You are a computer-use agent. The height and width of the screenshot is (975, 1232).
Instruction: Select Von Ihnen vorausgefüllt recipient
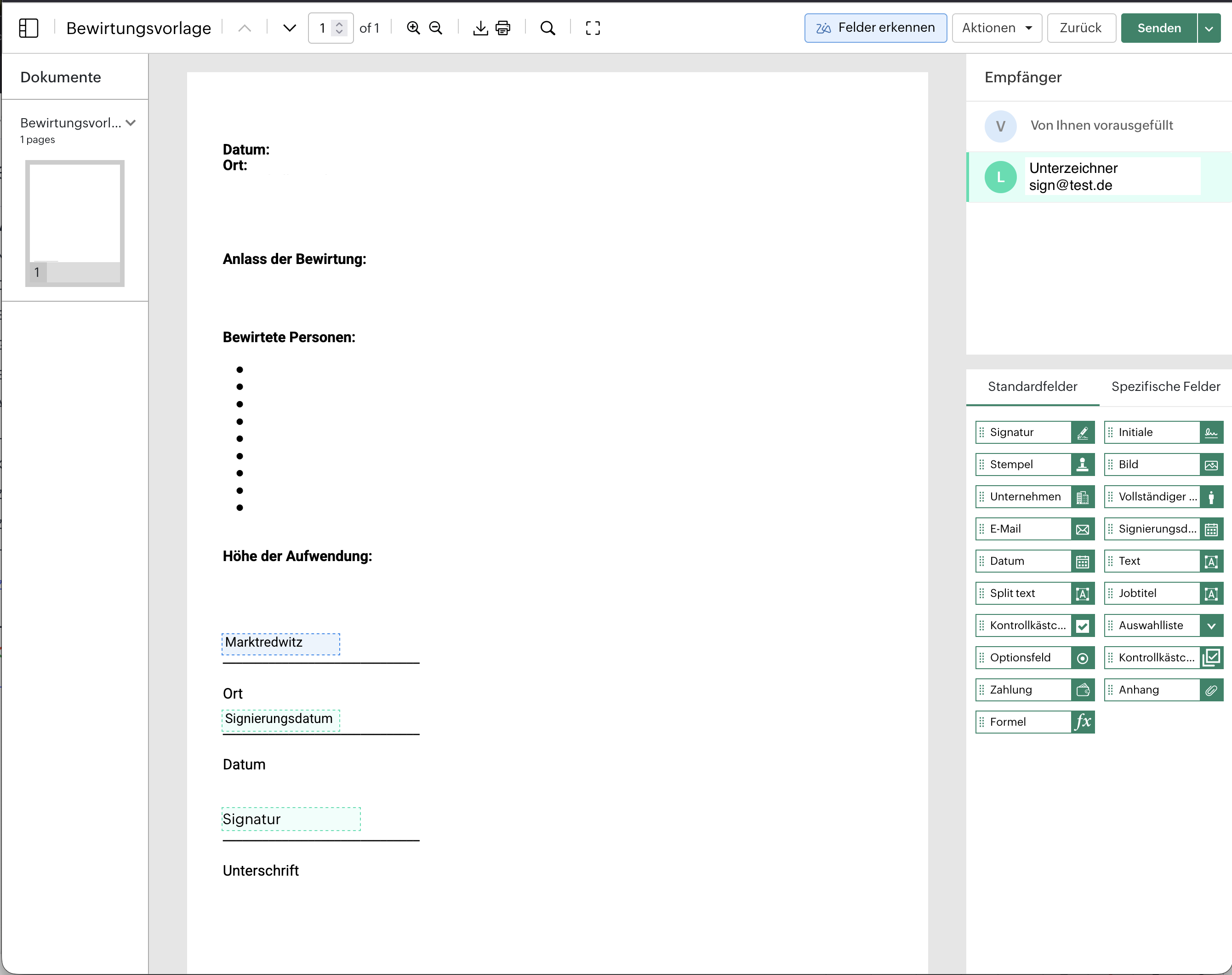coord(1099,126)
